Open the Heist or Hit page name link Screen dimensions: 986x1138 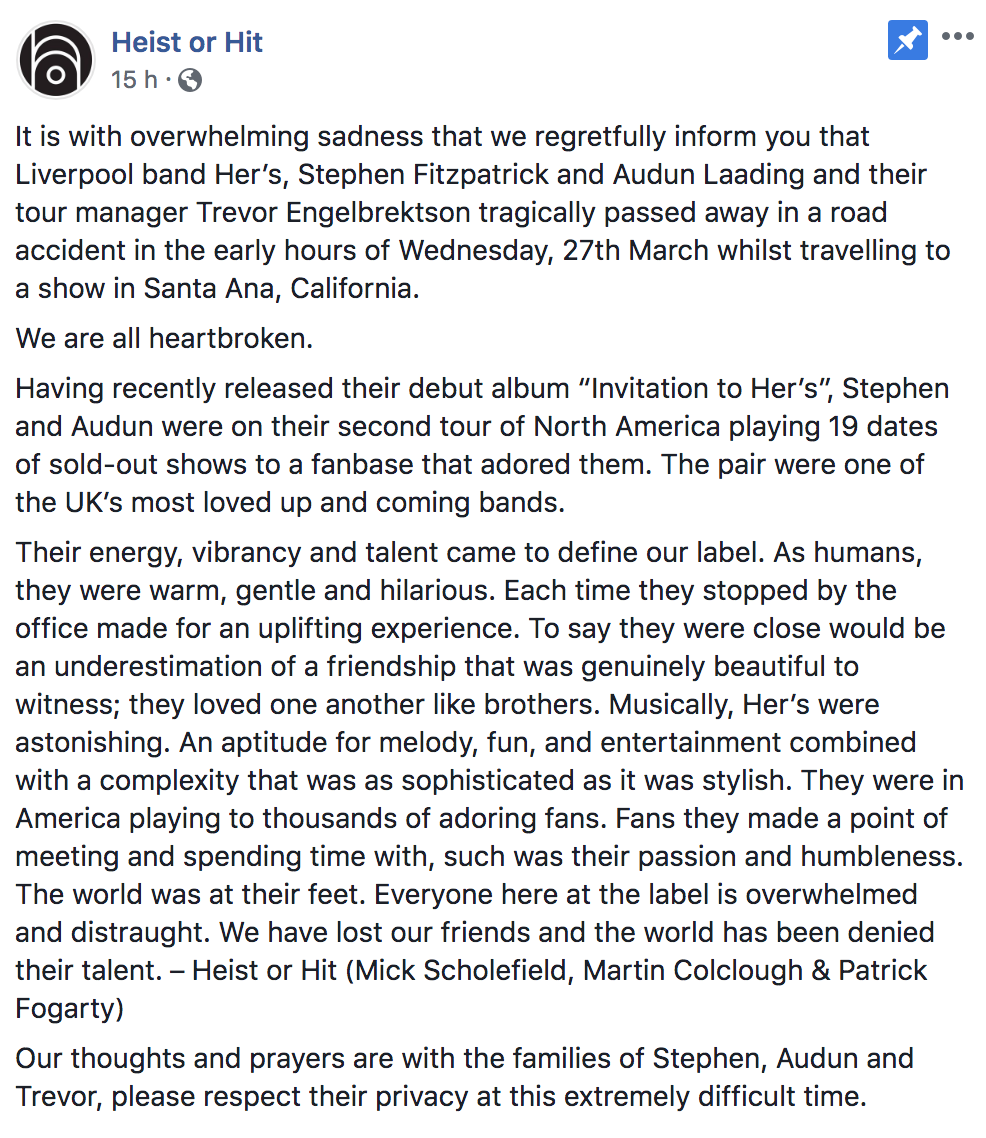187,42
